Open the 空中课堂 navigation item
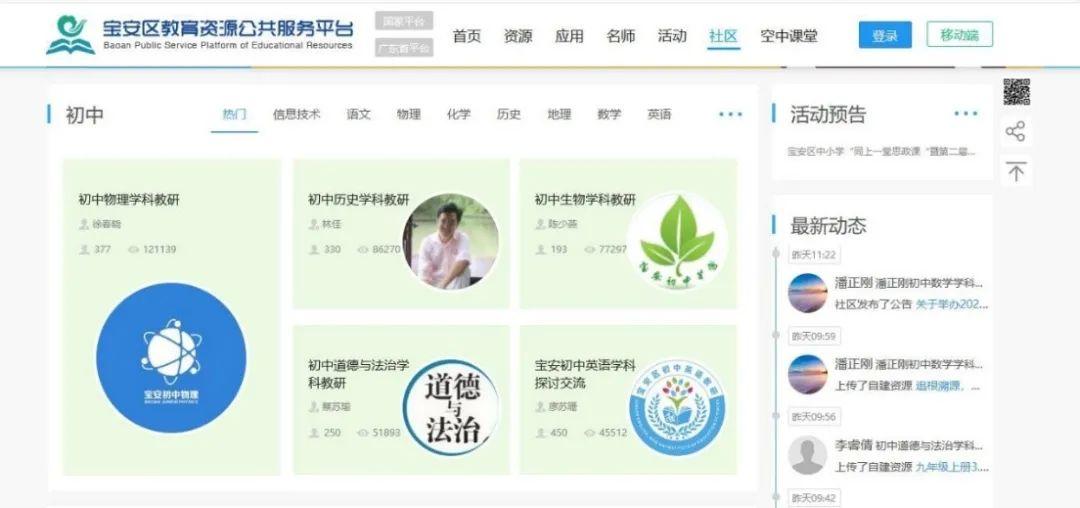The height and width of the screenshot is (508, 1080). 788,36
